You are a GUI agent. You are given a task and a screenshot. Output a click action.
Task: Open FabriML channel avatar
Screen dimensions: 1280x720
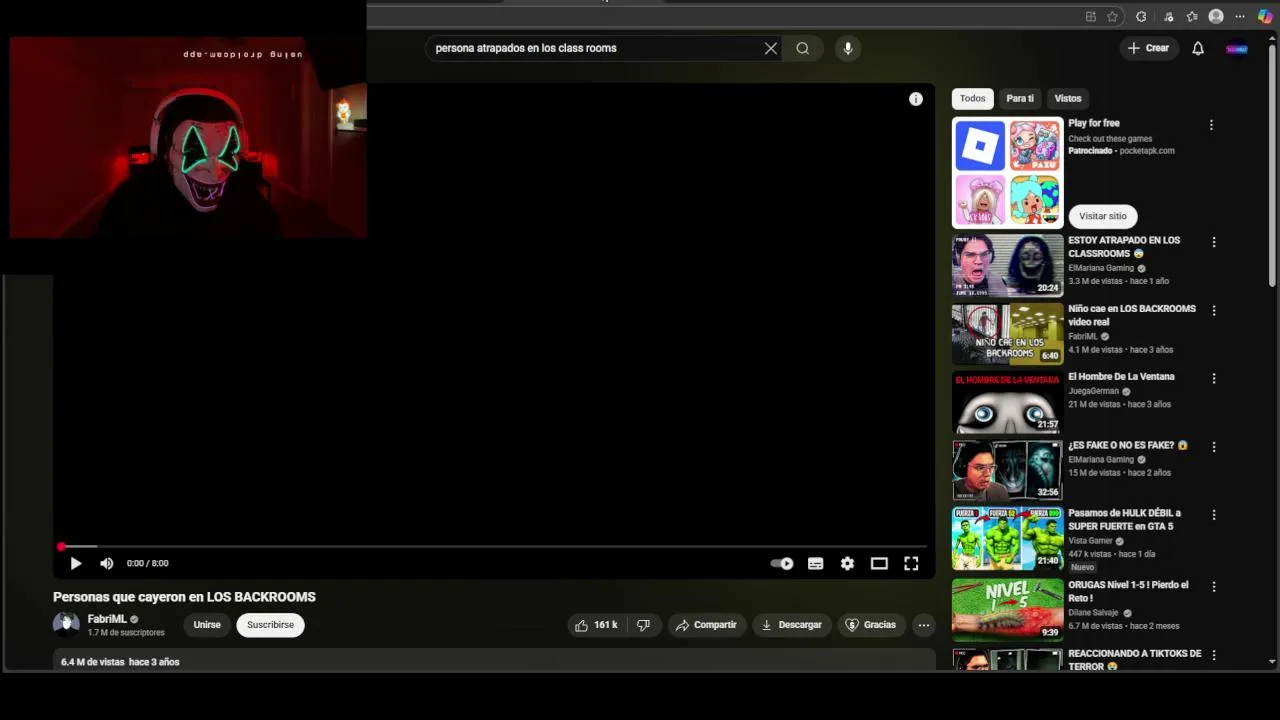pyautogui.click(x=66, y=625)
